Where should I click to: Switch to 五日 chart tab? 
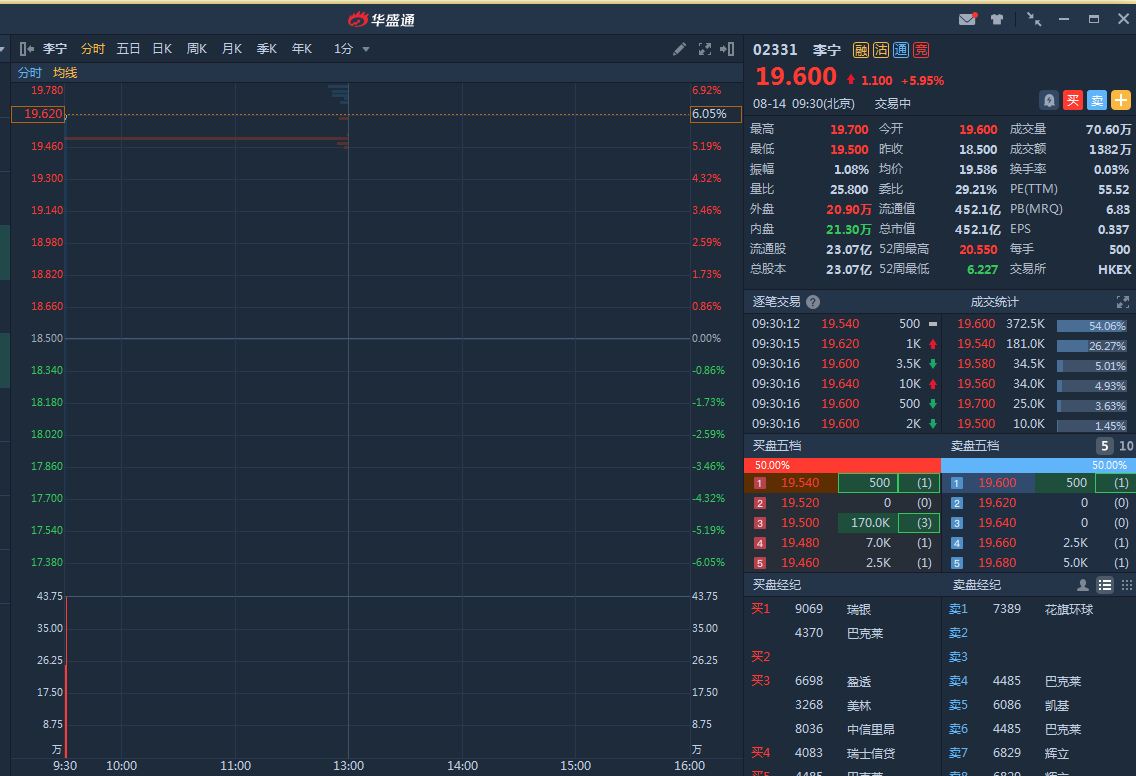128,49
